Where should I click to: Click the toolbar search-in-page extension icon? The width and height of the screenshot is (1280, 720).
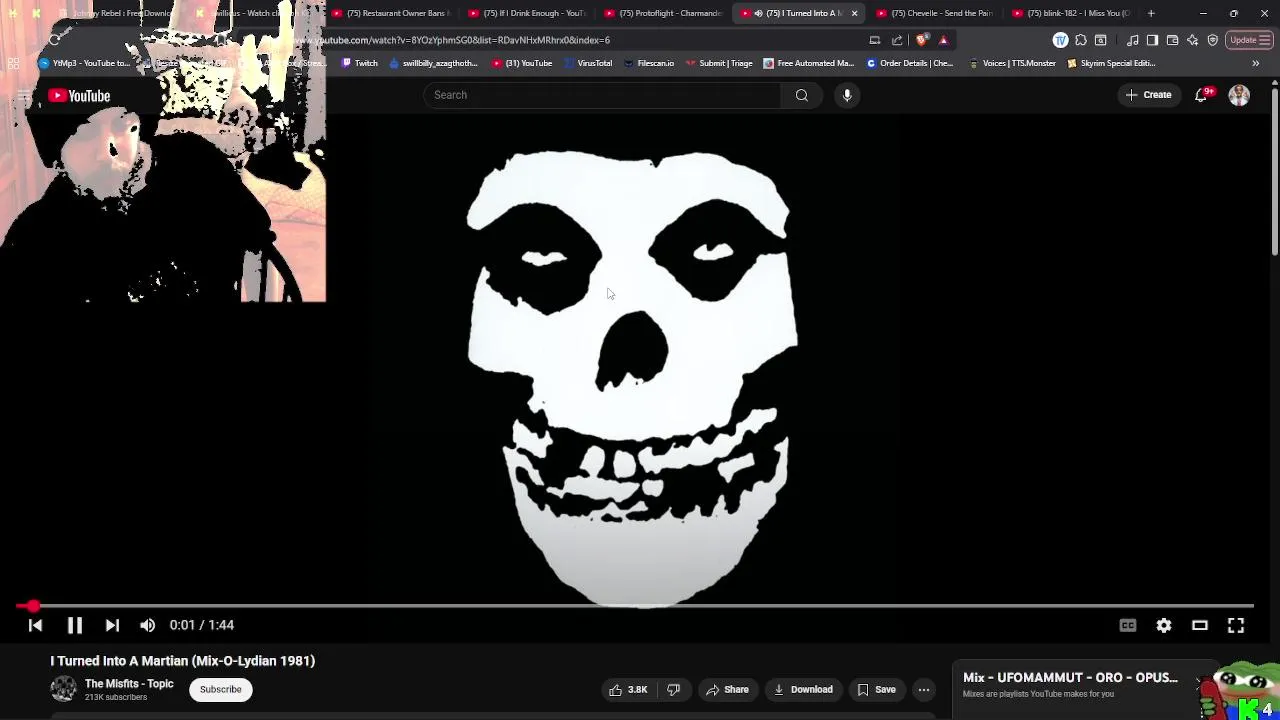click(x=1101, y=40)
